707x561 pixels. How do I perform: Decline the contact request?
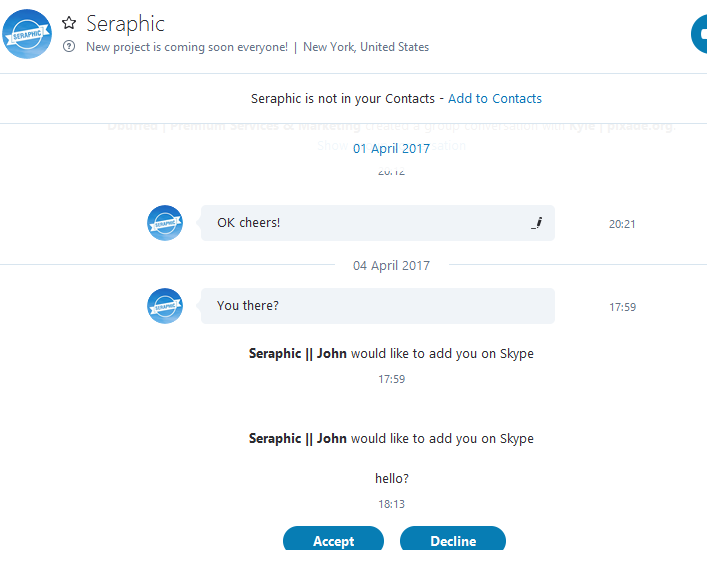[x=453, y=541]
